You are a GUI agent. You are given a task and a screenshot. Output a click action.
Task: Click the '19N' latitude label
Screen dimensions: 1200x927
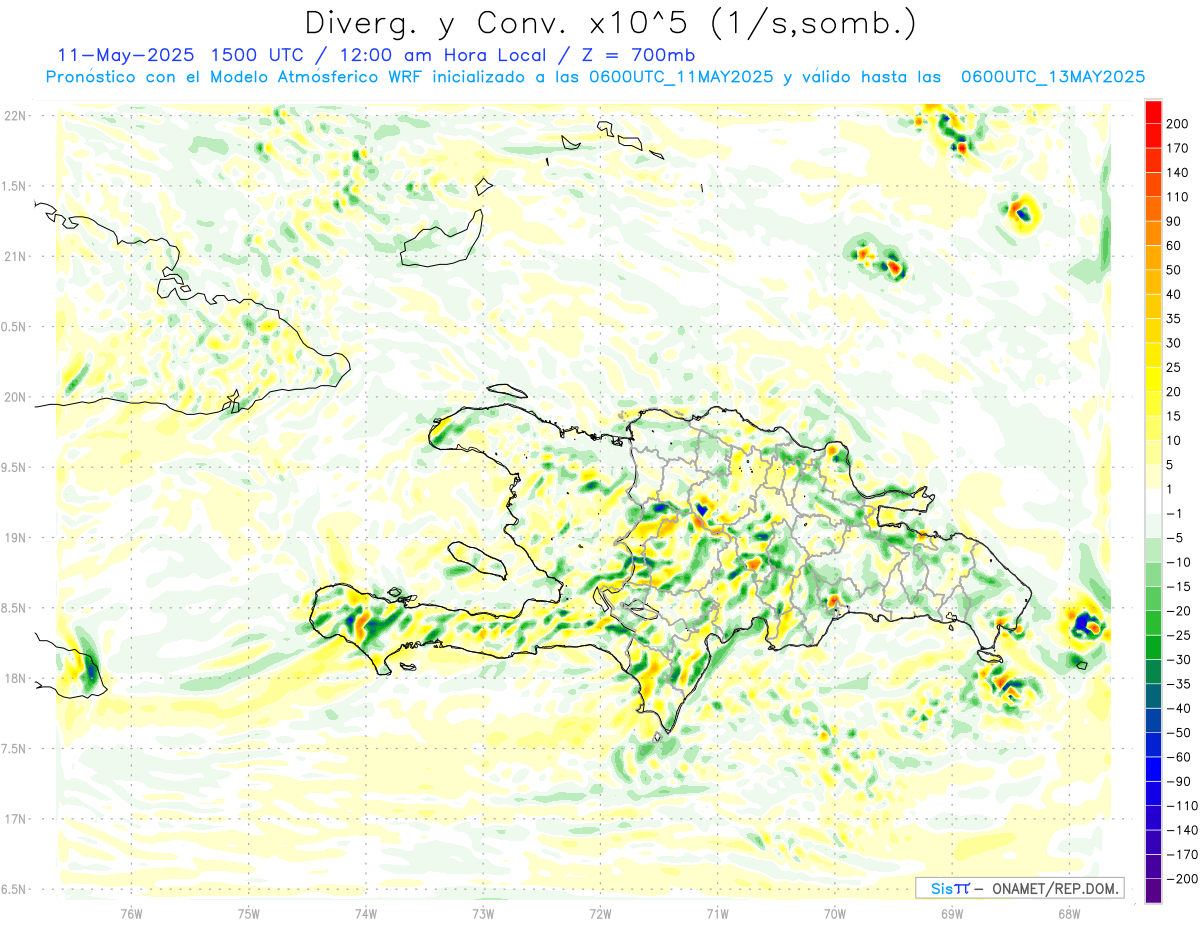(x=15, y=537)
